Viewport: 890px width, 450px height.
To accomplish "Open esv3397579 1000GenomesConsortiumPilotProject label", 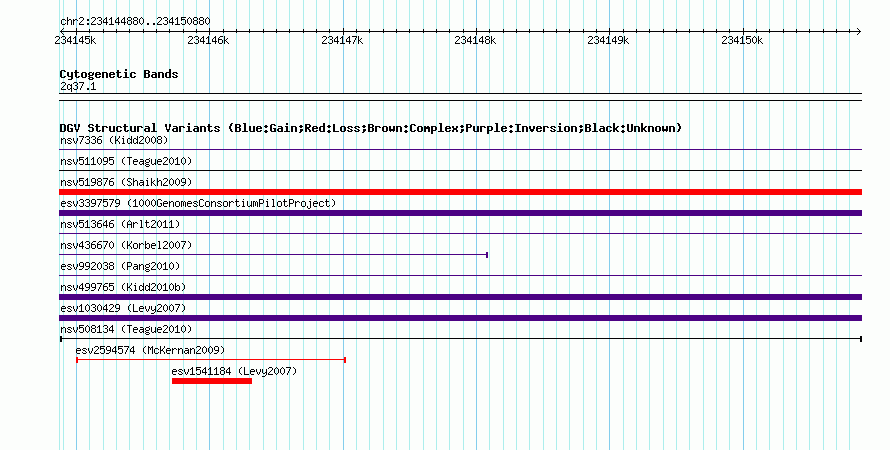I will (x=198, y=203).
